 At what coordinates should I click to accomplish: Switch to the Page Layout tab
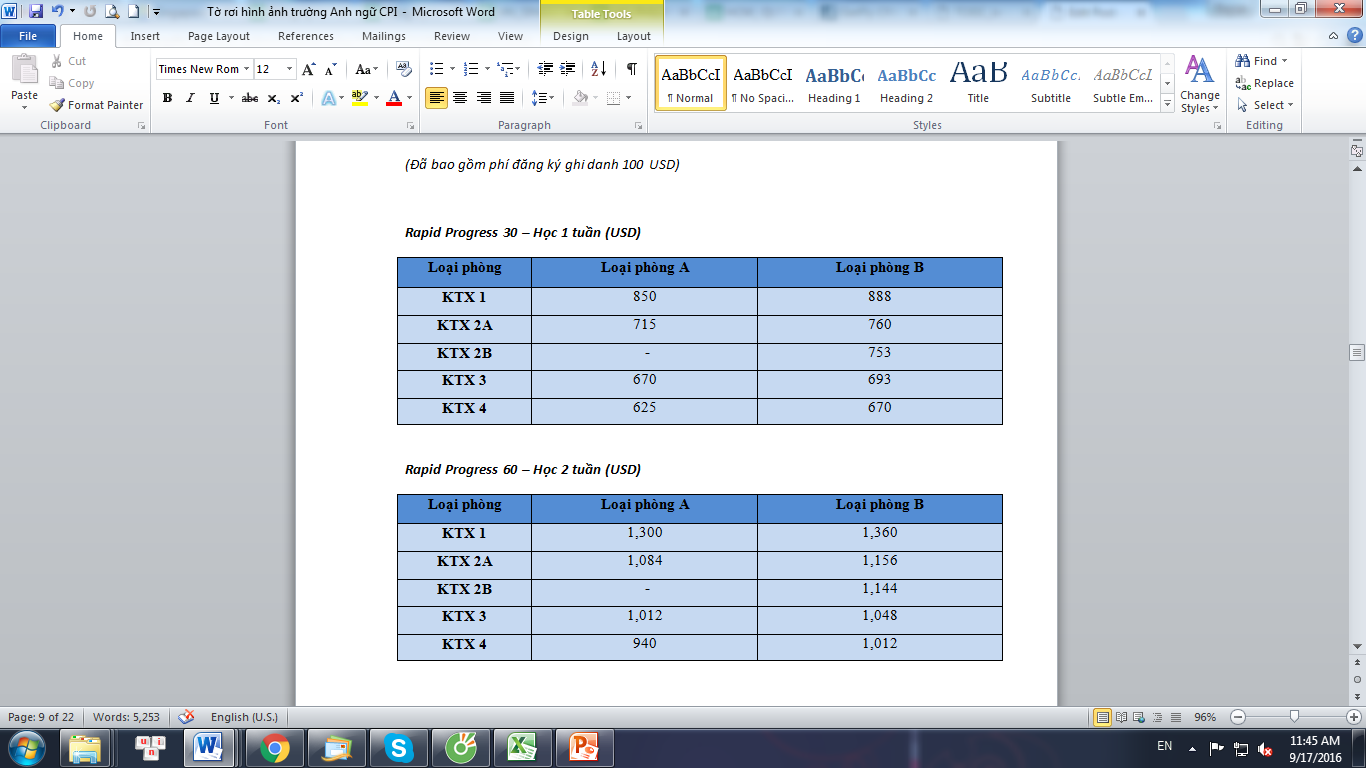coord(219,36)
